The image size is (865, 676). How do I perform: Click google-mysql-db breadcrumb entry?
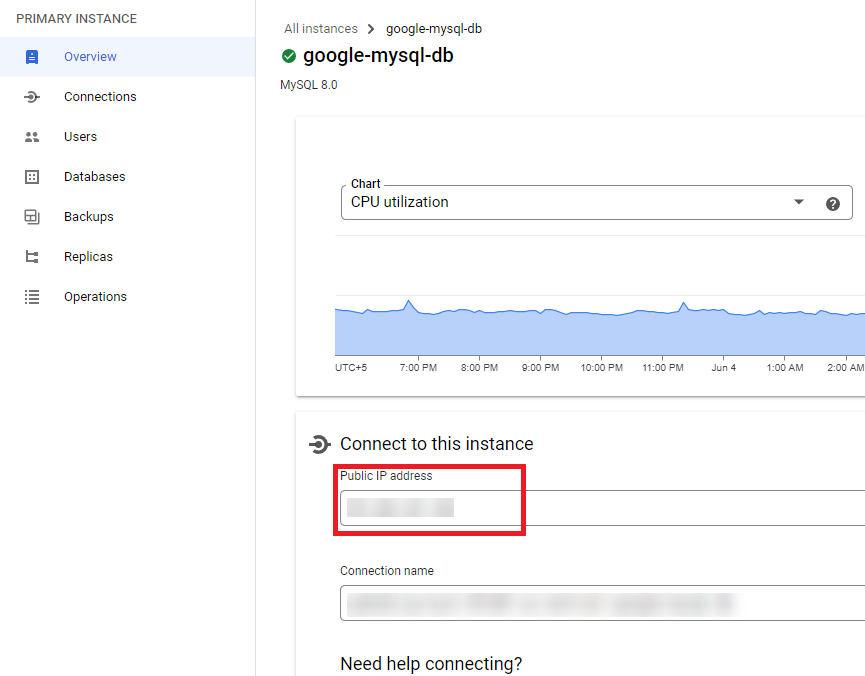[x=434, y=29]
